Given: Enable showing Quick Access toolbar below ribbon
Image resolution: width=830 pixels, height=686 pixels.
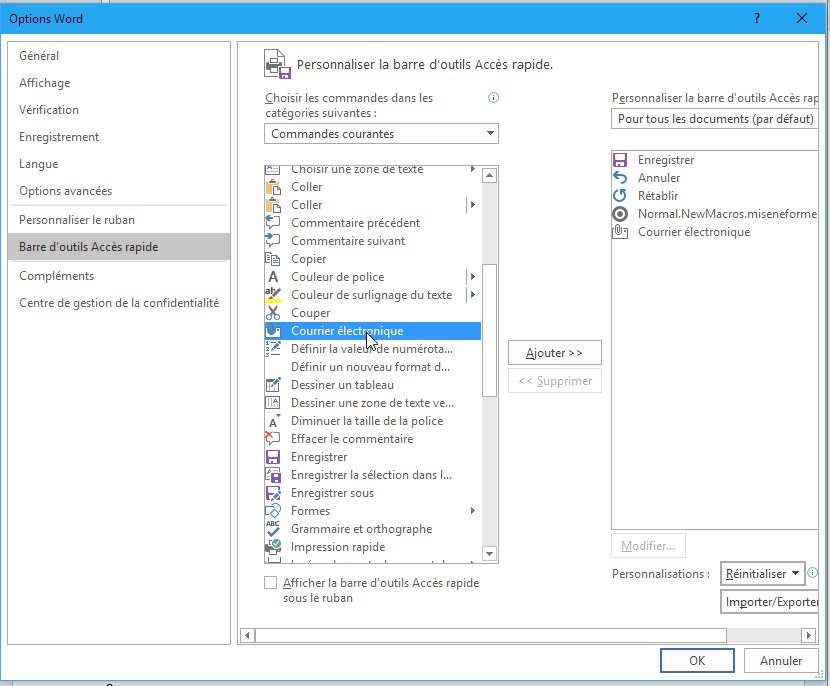Looking at the screenshot, I should [x=270, y=583].
